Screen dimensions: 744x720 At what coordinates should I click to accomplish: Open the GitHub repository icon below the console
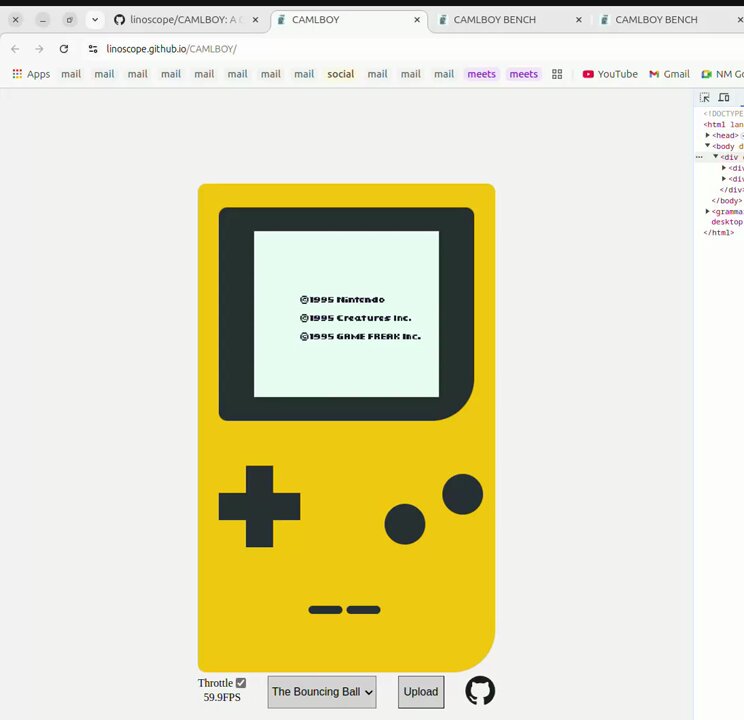point(480,691)
